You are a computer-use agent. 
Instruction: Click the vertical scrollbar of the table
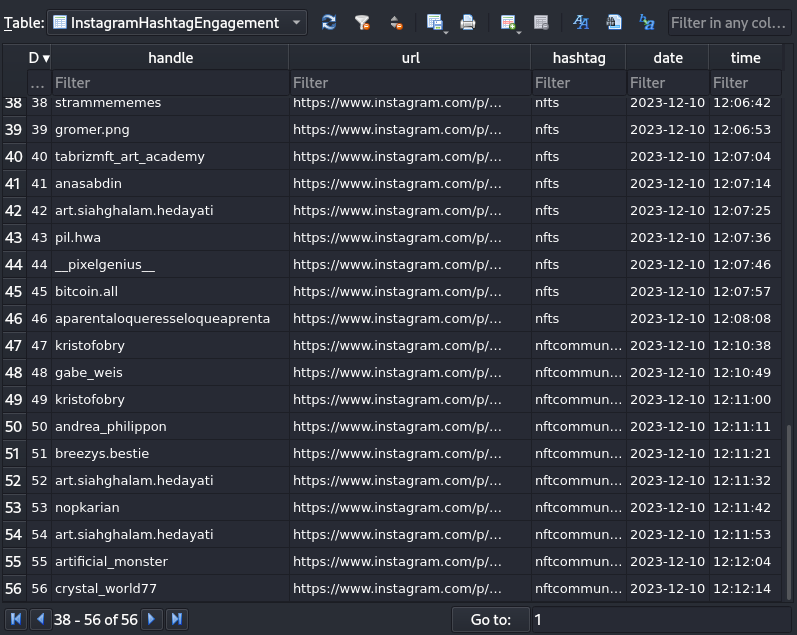point(788,511)
